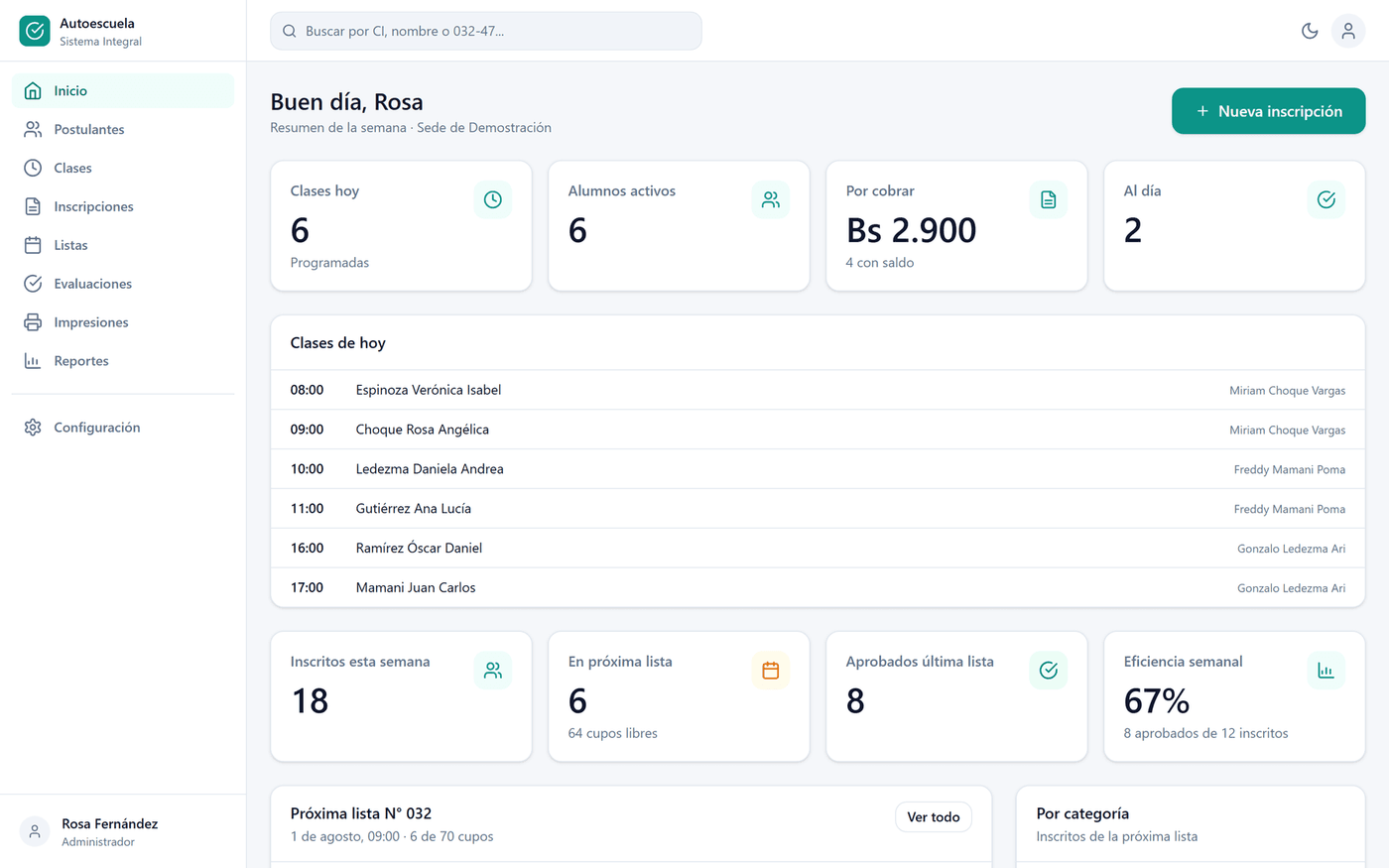
Task: Click the 64 cupos libres text
Action: tap(613, 733)
